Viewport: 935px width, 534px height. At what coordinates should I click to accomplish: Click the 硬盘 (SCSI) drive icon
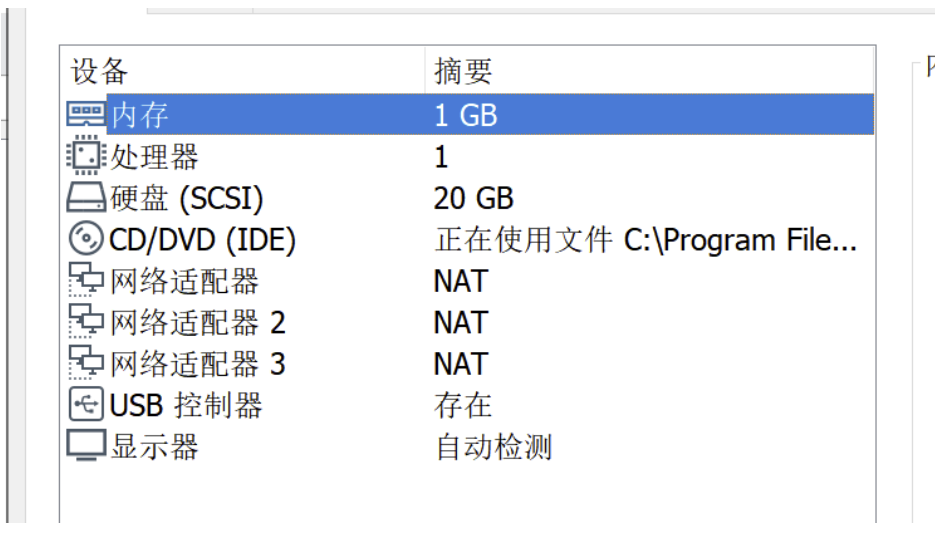coord(85,198)
